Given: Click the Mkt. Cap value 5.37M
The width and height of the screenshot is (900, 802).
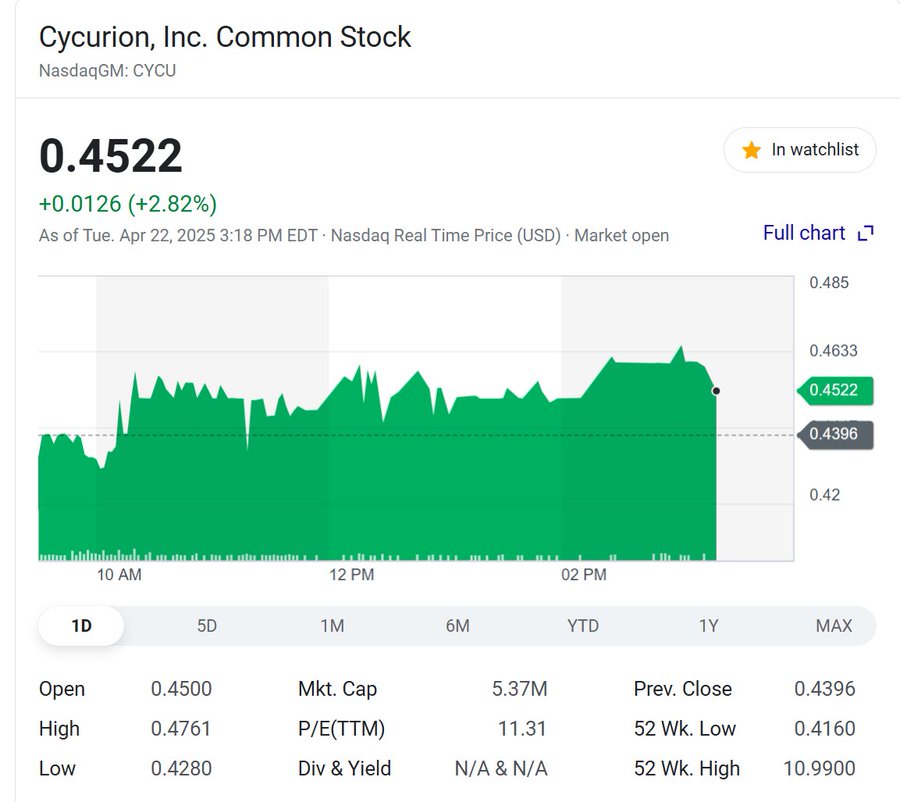Looking at the screenshot, I should click(x=519, y=689).
